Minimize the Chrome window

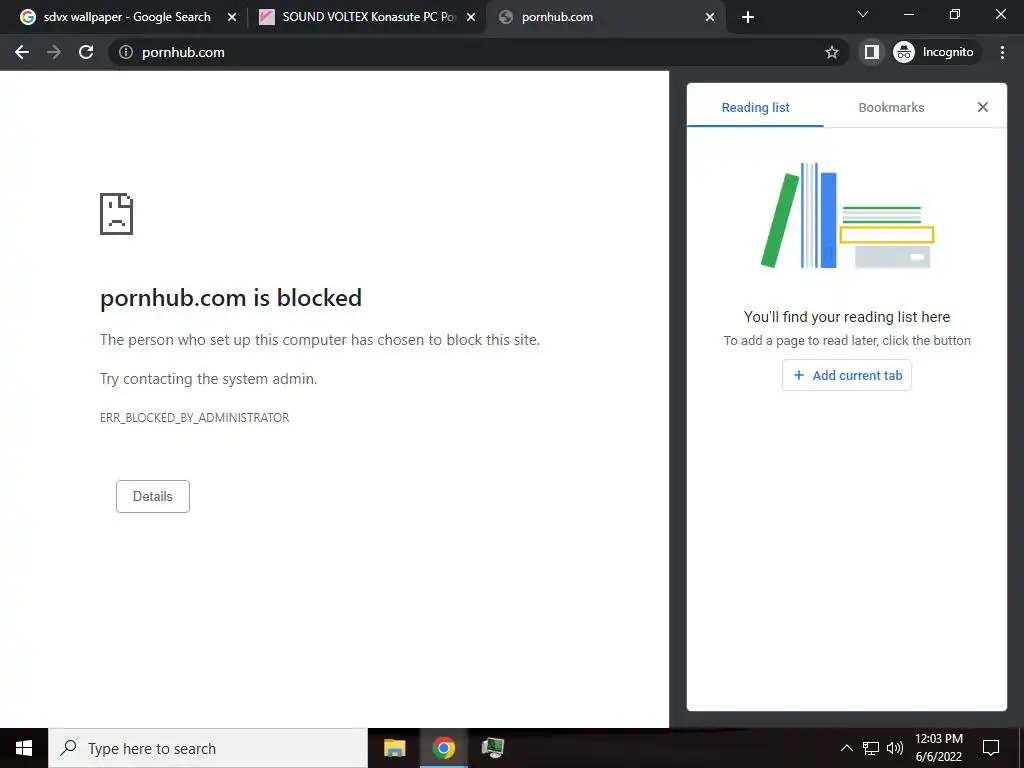908,14
